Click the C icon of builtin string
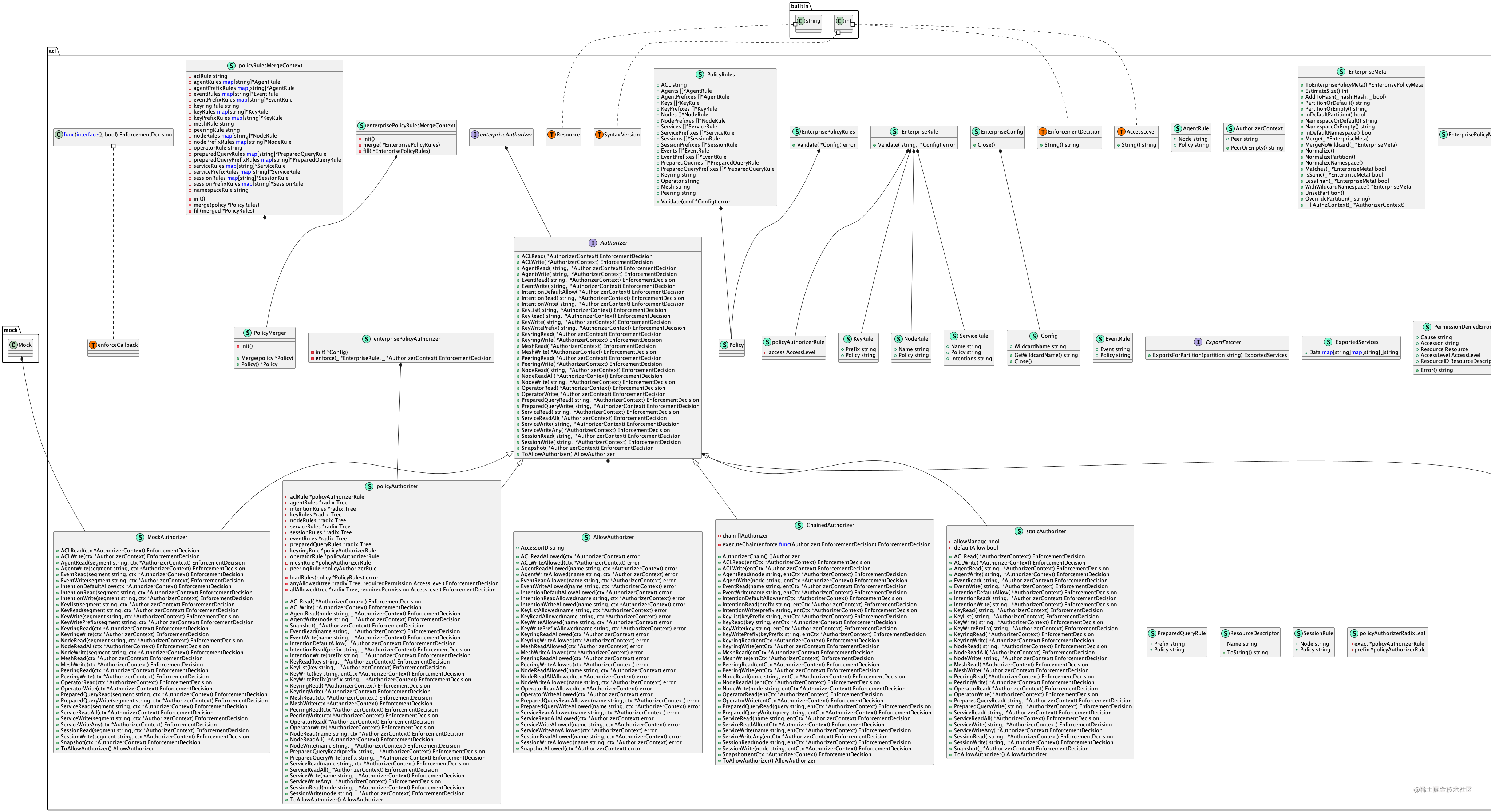1491x812 pixels. pos(801,21)
